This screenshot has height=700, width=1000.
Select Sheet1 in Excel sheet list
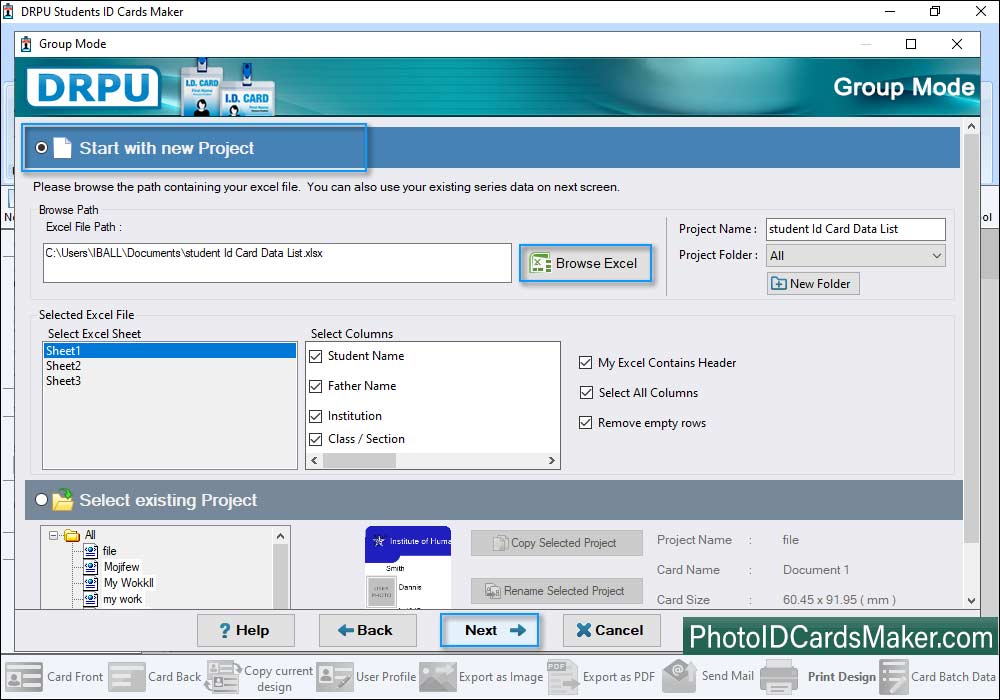pos(170,351)
